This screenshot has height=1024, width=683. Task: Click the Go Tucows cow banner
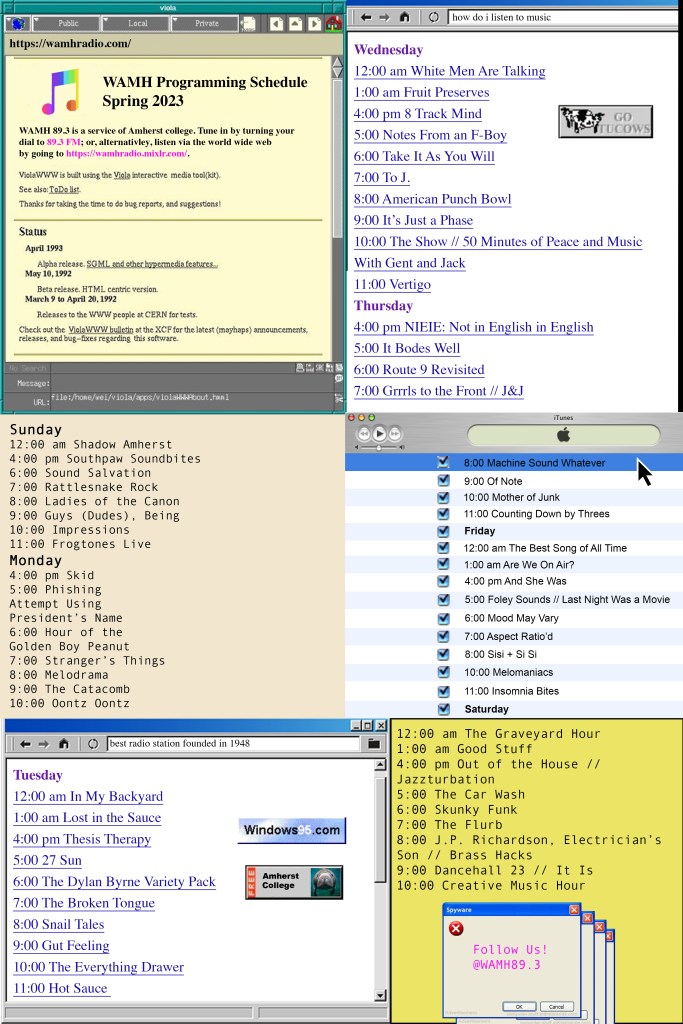click(x=606, y=121)
